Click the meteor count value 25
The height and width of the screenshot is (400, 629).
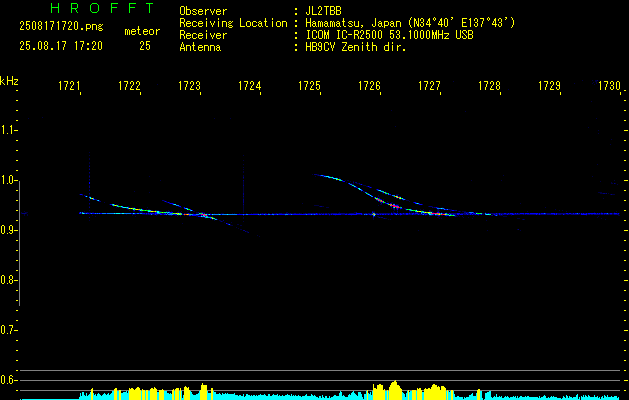click(145, 46)
